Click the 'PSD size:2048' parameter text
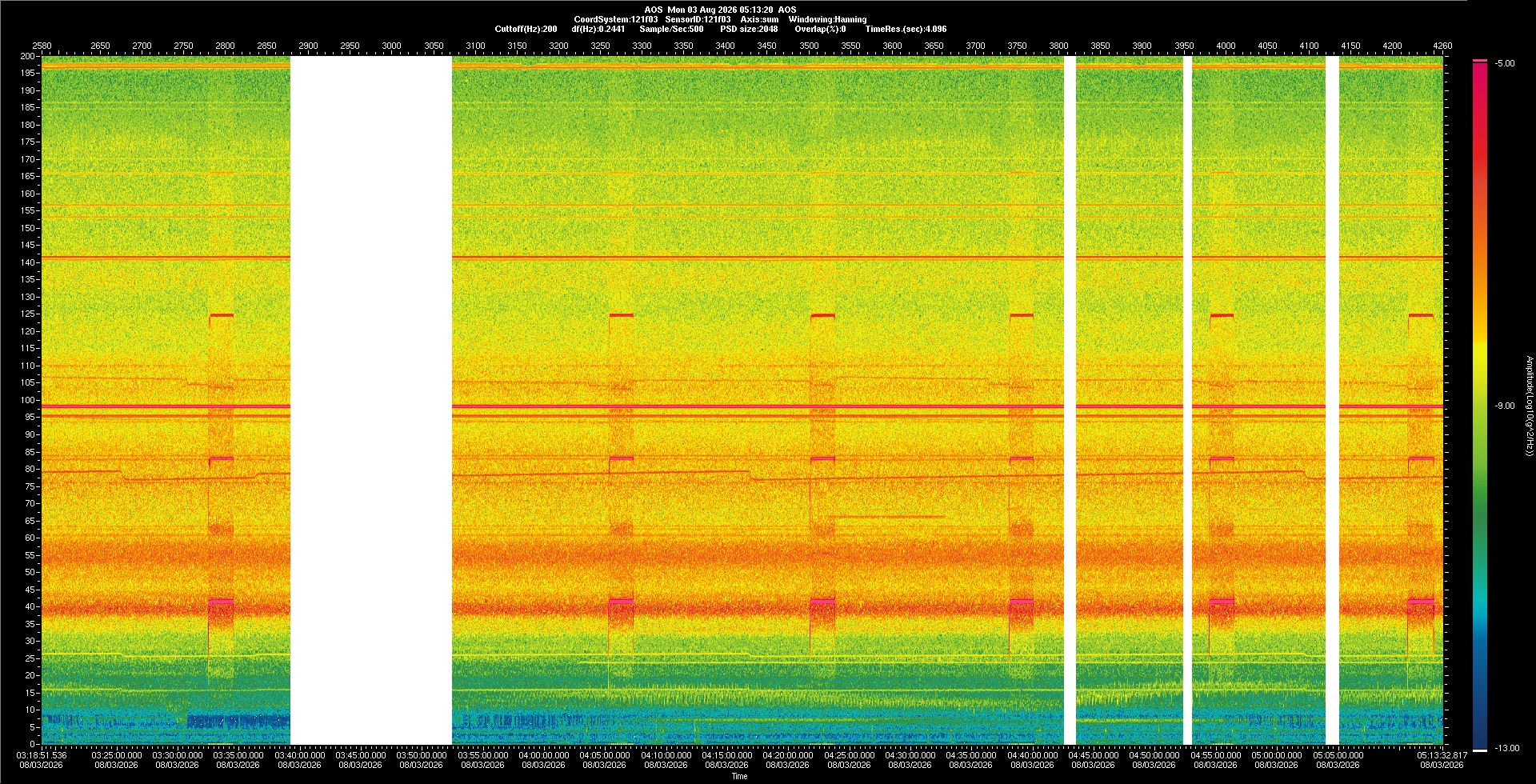The height and width of the screenshot is (784, 1536). 749,29
